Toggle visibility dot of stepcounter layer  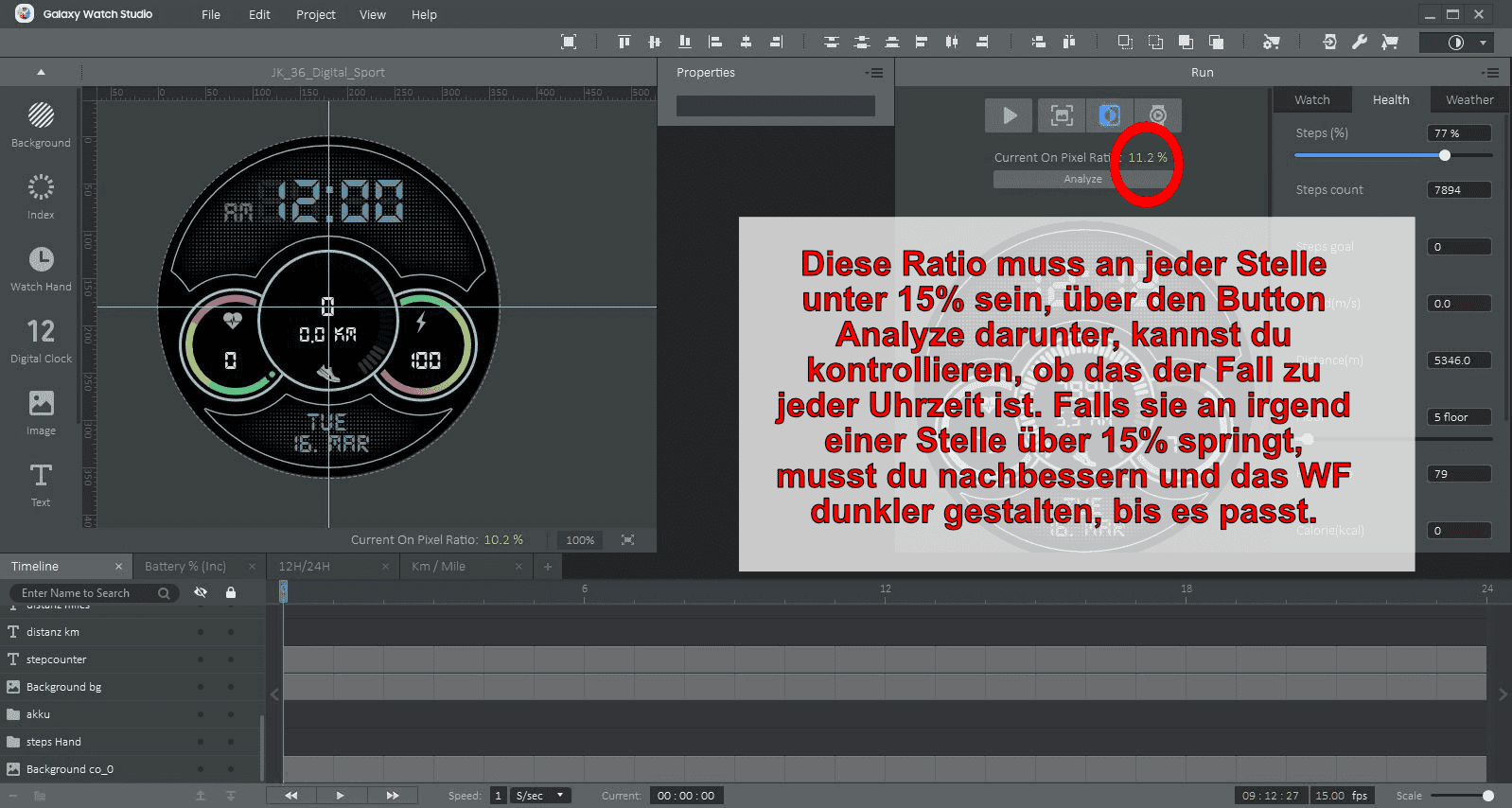[201, 659]
